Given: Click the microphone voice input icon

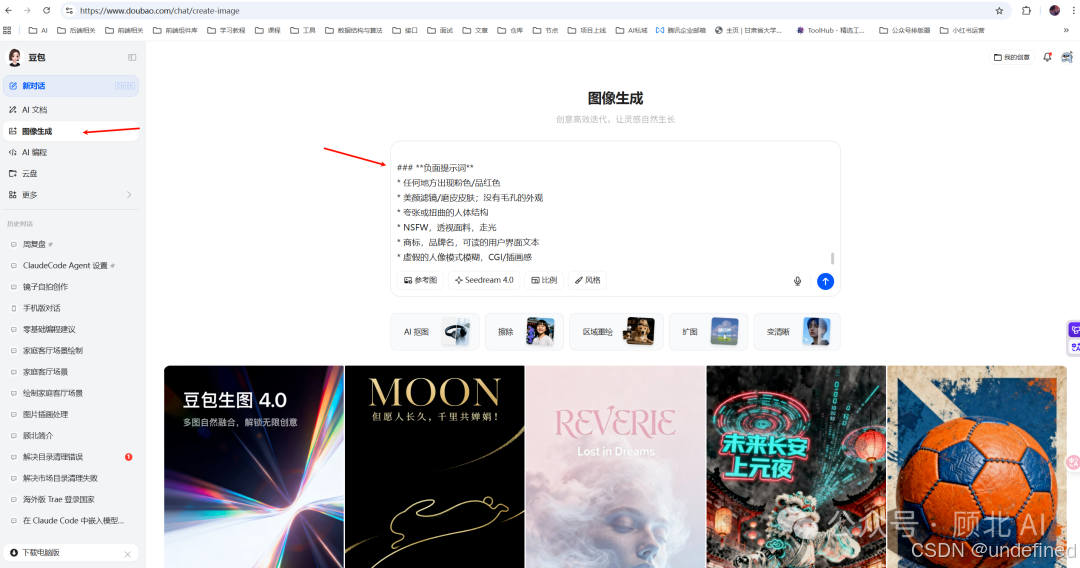Looking at the screenshot, I should [798, 281].
